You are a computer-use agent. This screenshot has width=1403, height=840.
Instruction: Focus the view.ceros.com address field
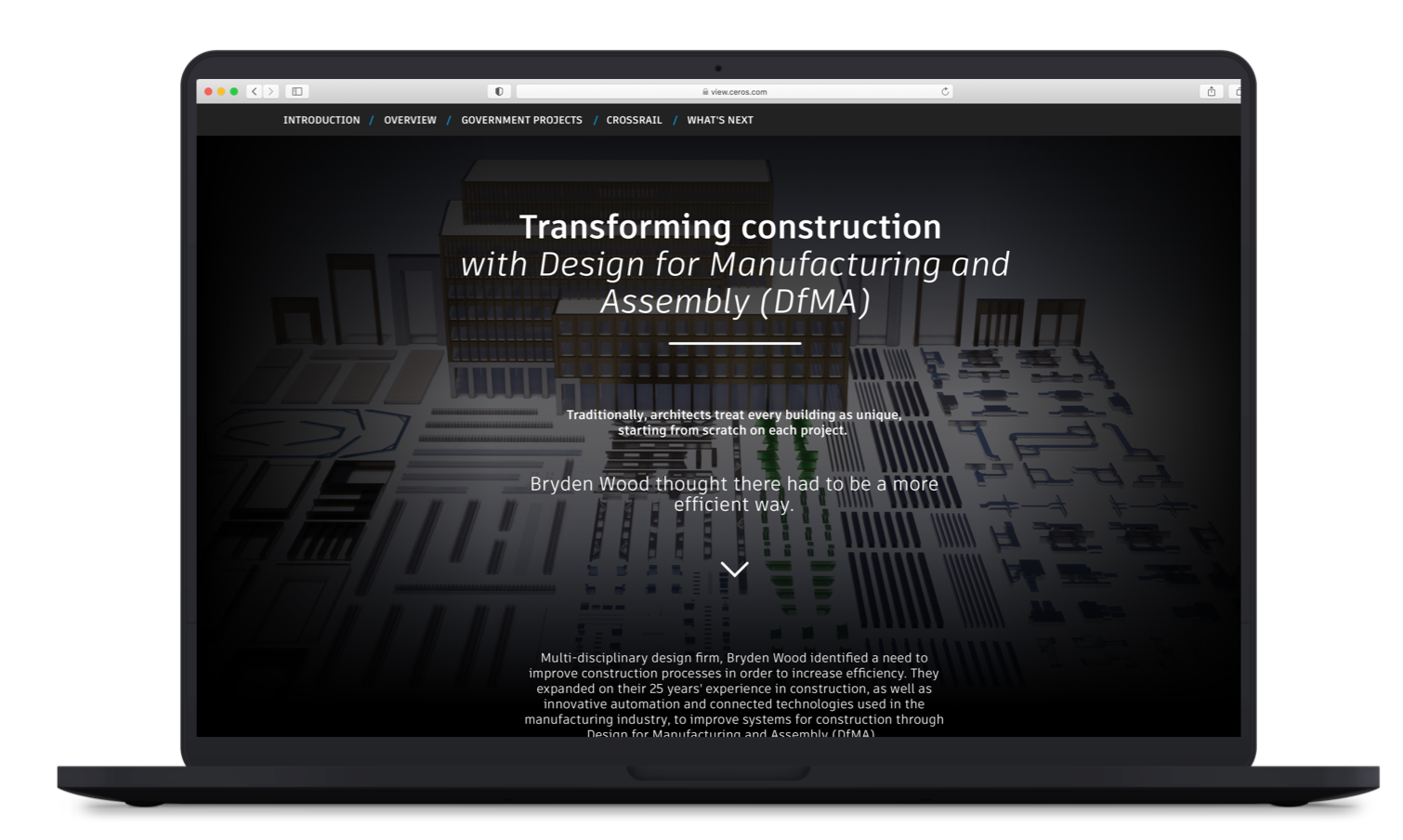[x=734, y=92]
